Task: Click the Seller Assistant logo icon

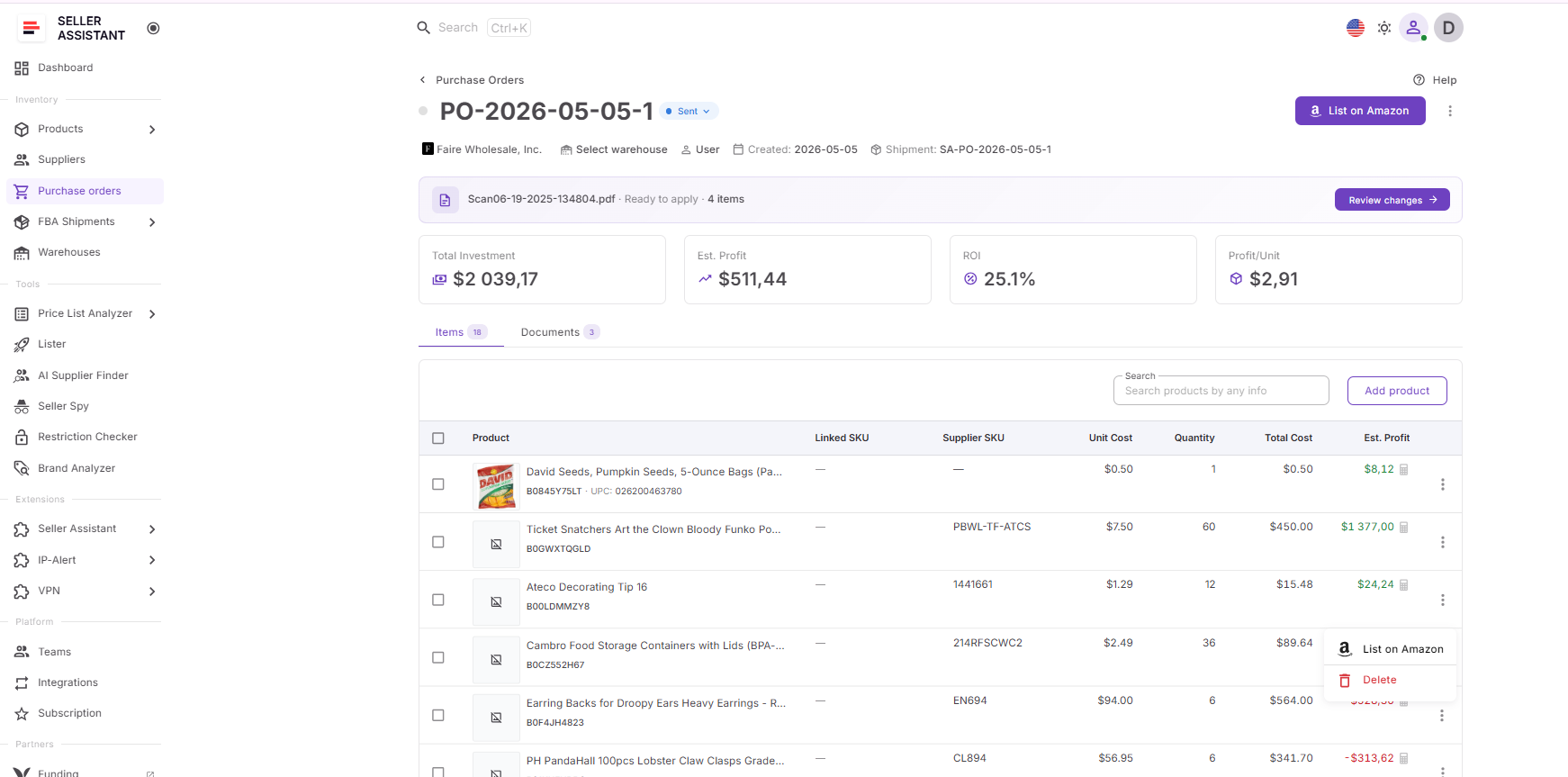Action: [x=31, y=28]
